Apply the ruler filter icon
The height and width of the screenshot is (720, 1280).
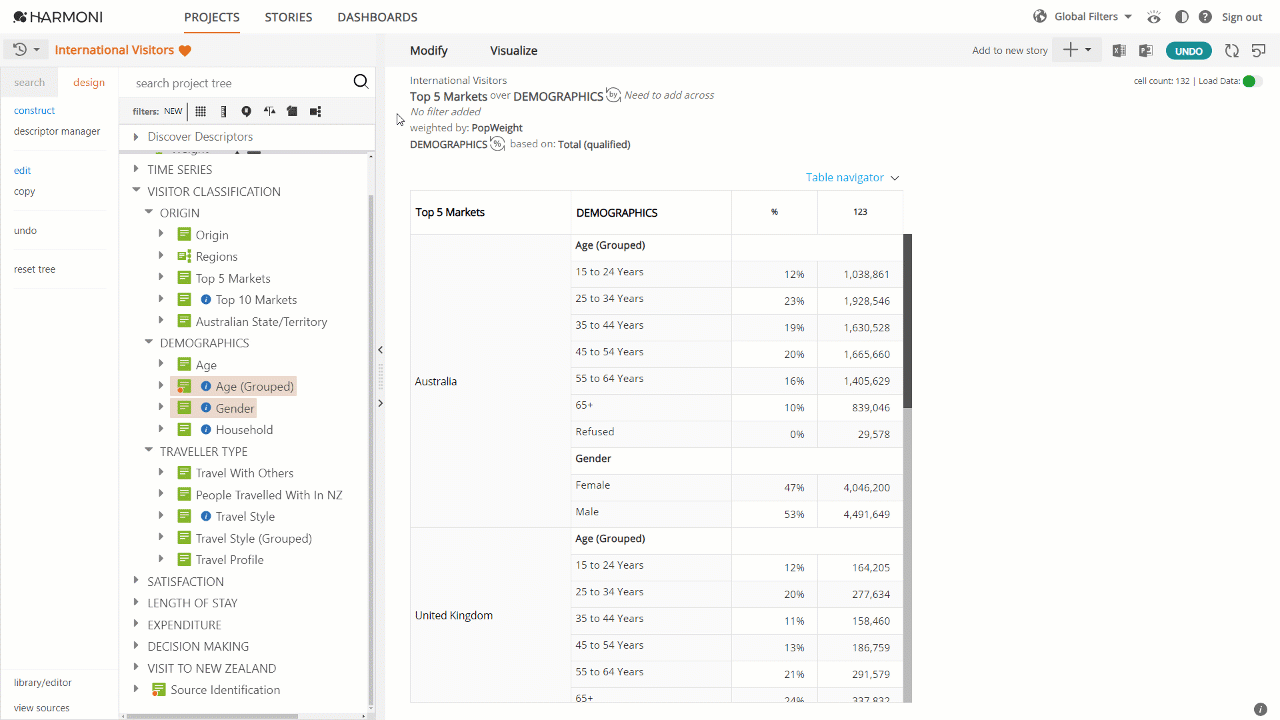pyautogui.click(x=224, y=111)
